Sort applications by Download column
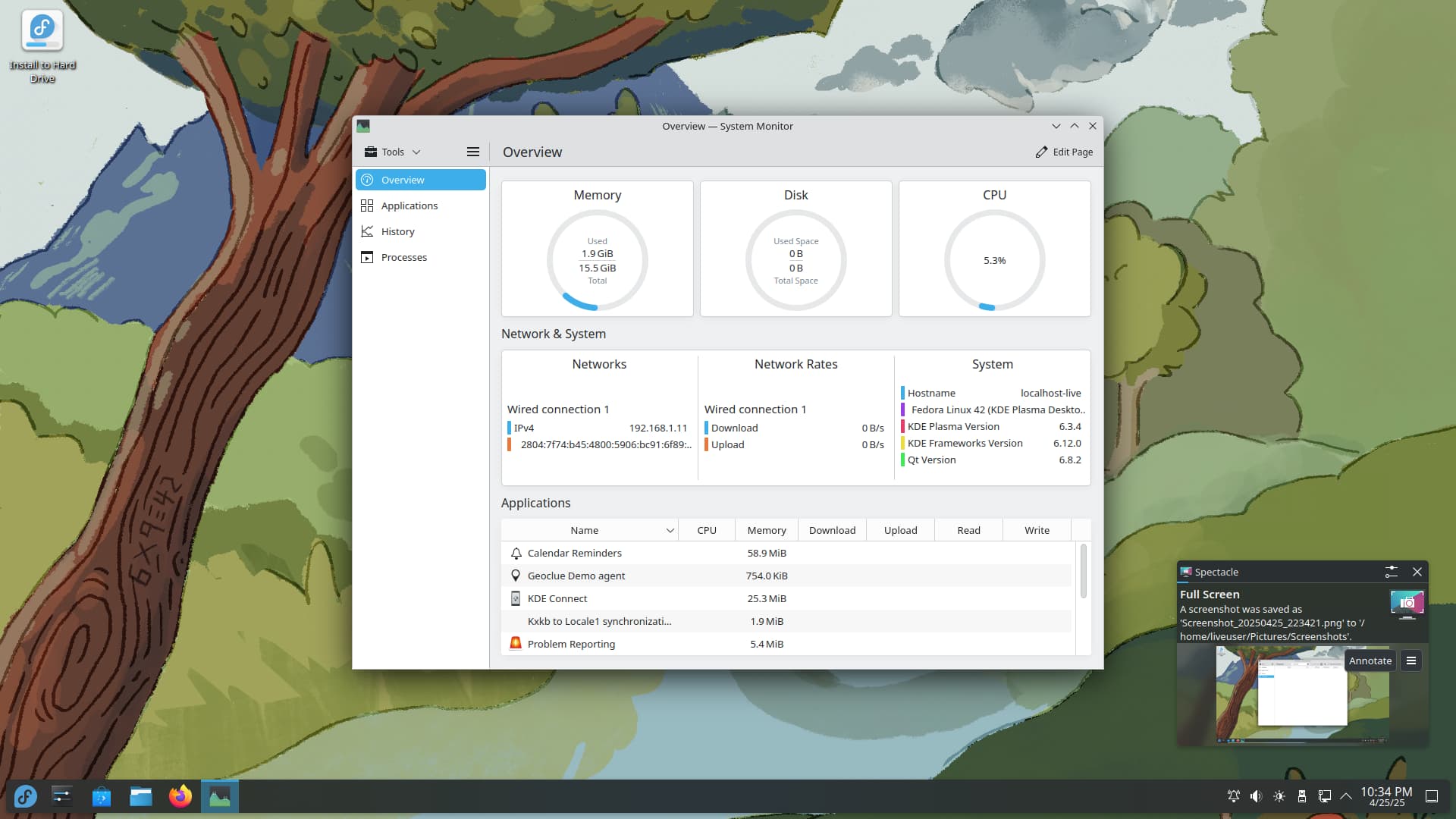 (832, 530)
